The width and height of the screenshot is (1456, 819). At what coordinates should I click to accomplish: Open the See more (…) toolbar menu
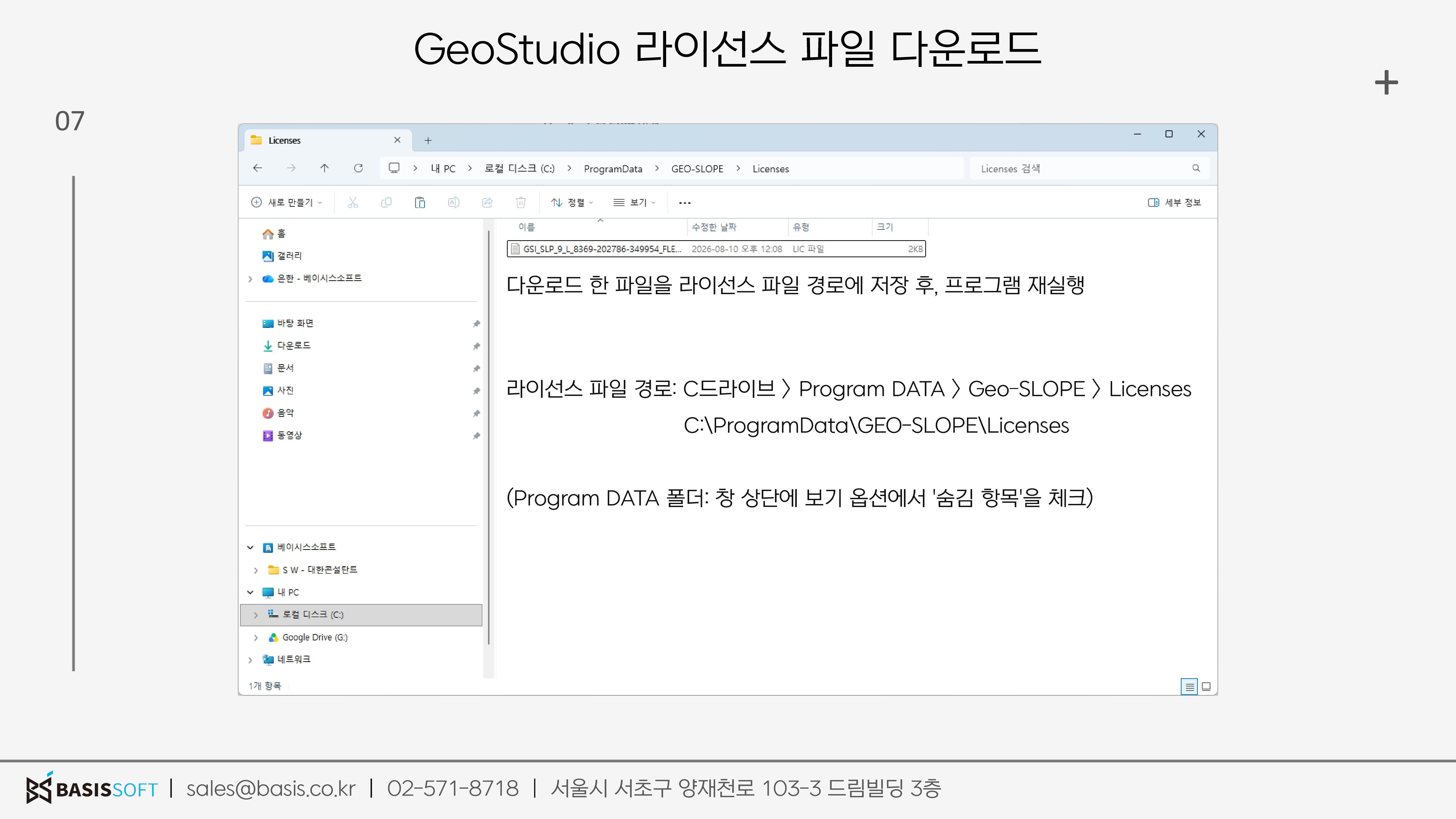coord(685,203)
